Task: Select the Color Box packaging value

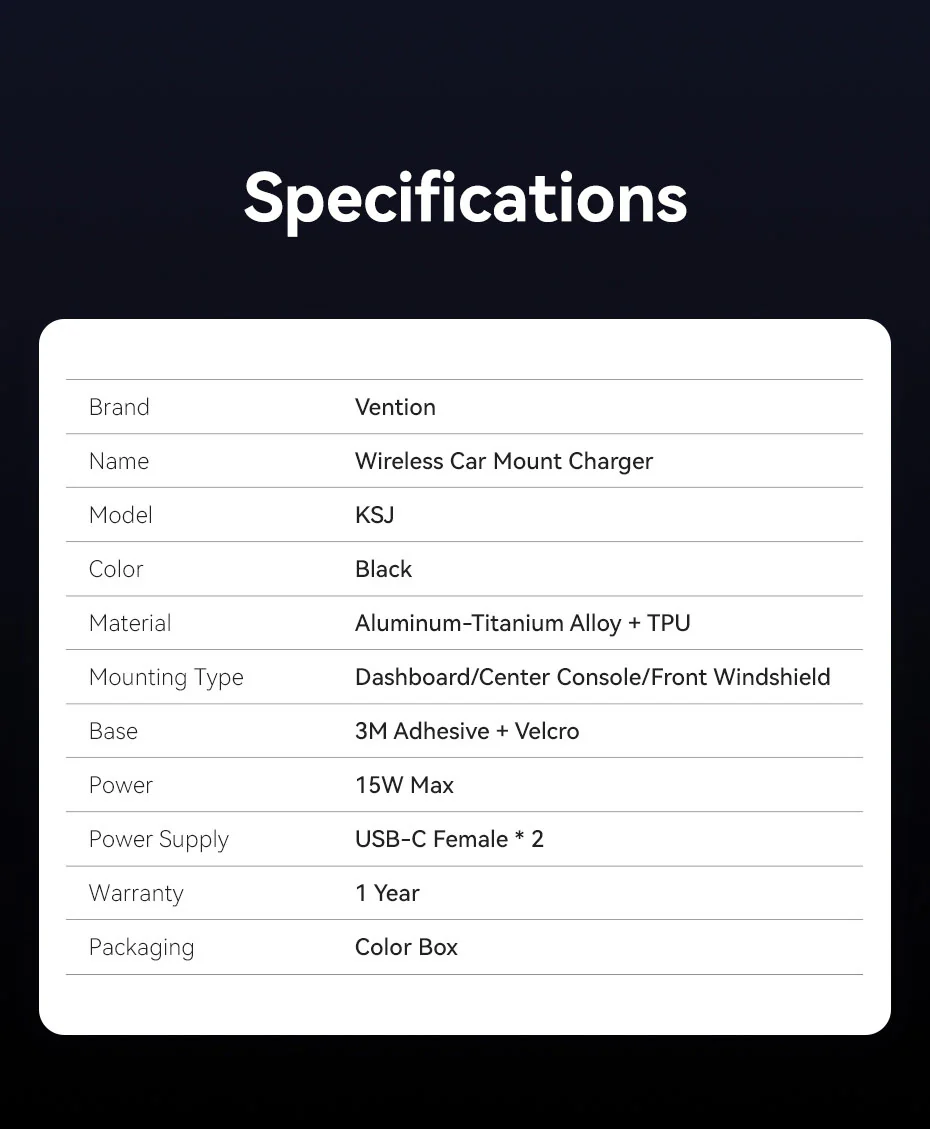Action: pos(406,947)
